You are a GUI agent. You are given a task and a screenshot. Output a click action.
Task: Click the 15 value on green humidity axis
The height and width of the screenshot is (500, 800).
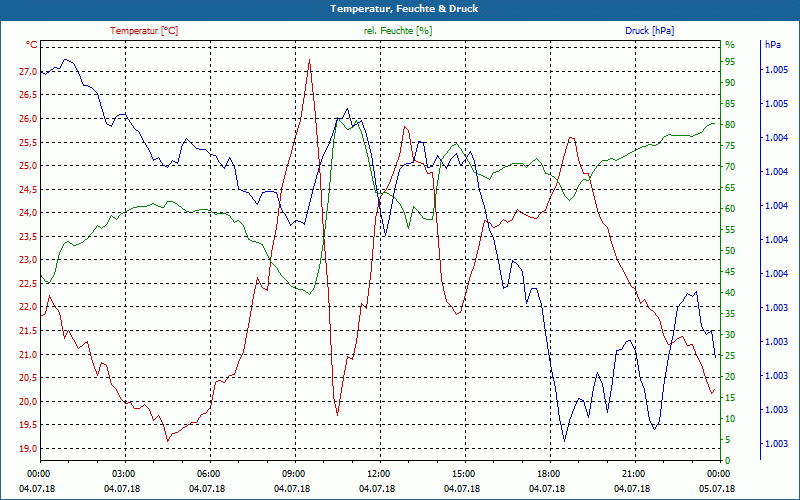point(730,398)
